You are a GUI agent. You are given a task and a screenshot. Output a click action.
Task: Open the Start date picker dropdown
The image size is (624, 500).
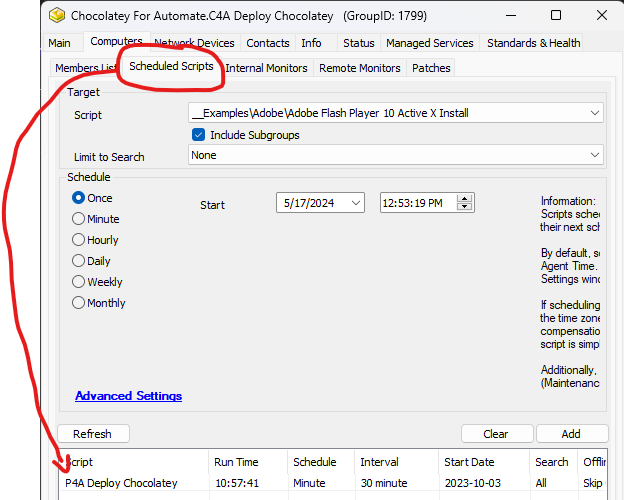point(356,203)
